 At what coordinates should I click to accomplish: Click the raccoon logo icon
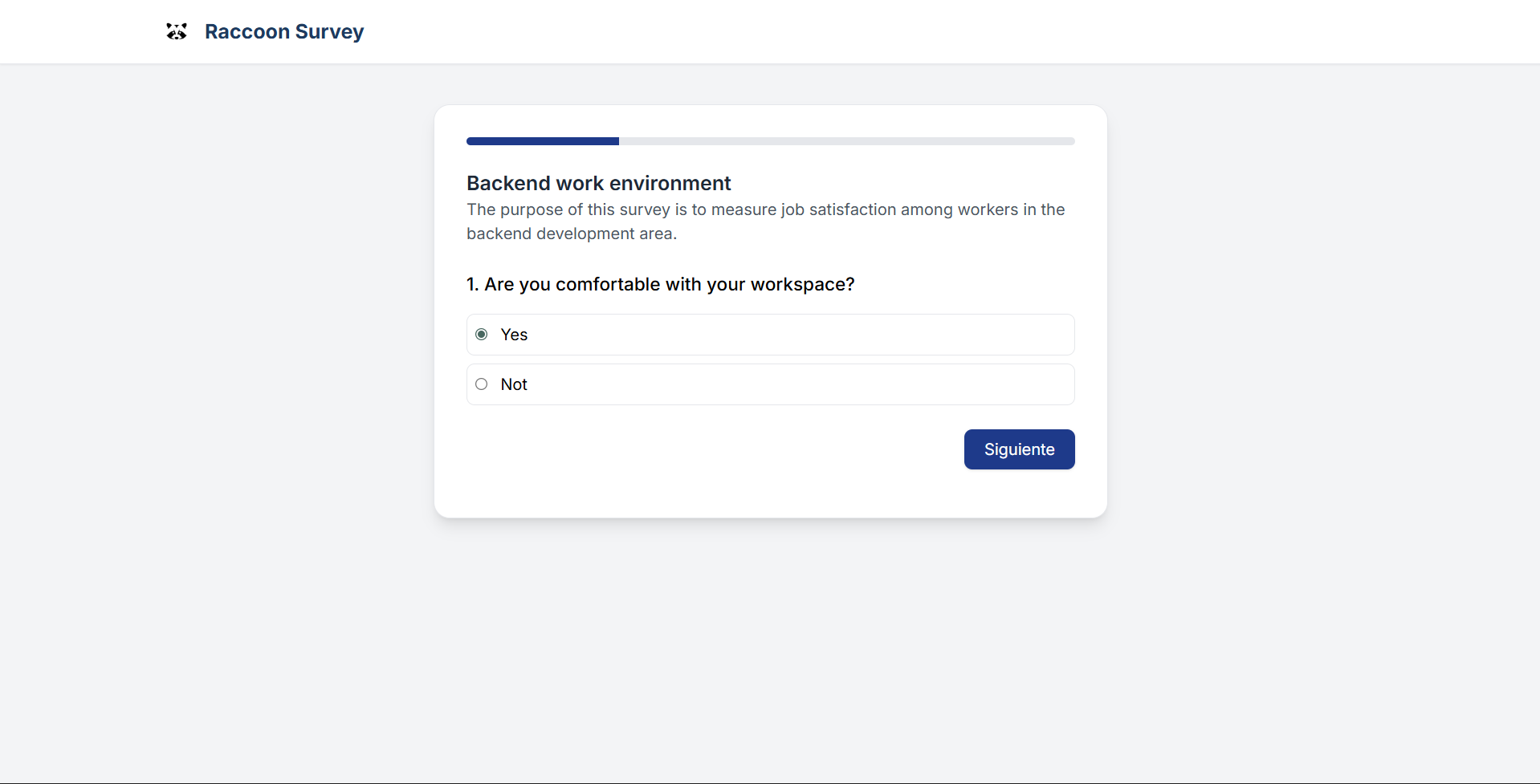coord(177,31)
